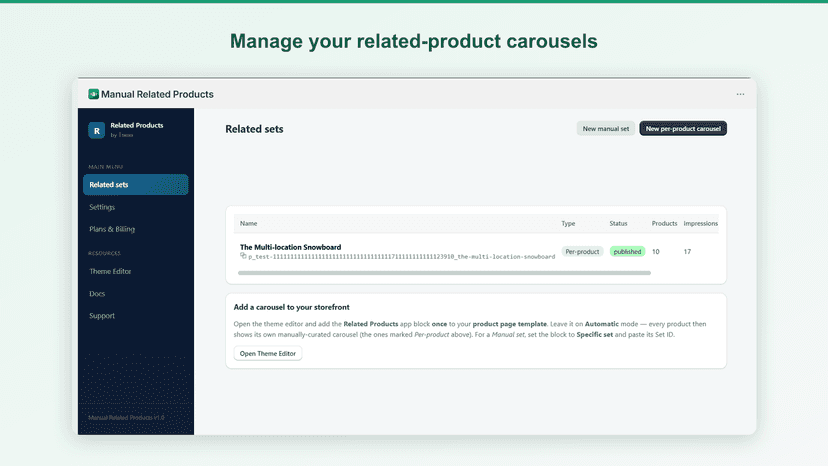Screen dimensions: 828x466
Task: Click the products count 10
Action: click(655, 251)
